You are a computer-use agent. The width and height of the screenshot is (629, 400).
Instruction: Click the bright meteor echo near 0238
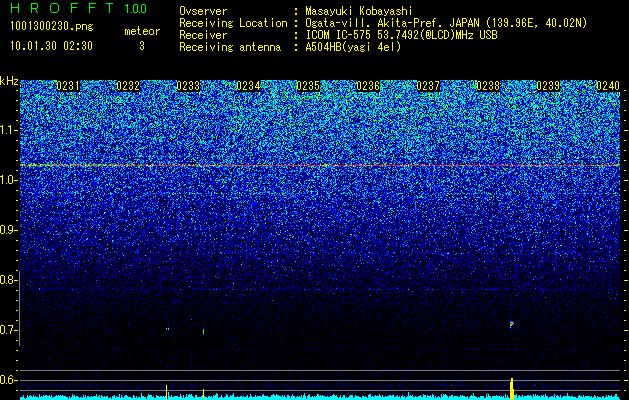click(x=511, y=324)
